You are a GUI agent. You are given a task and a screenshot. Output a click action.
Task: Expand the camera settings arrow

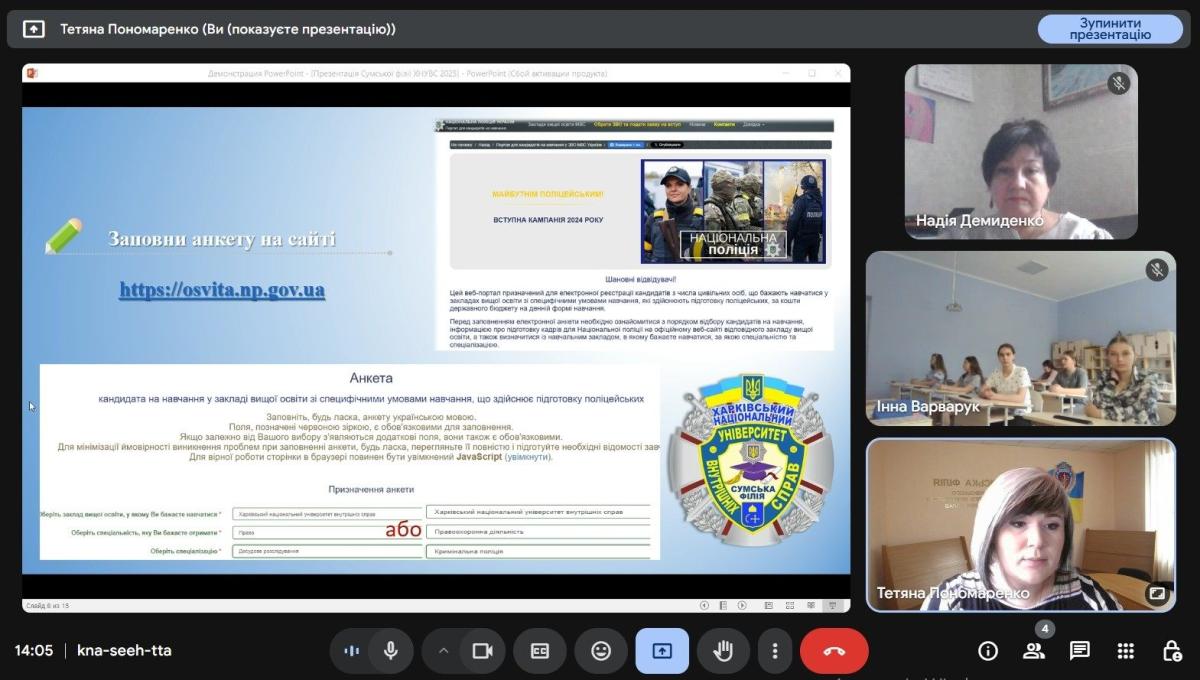(443, 651)
